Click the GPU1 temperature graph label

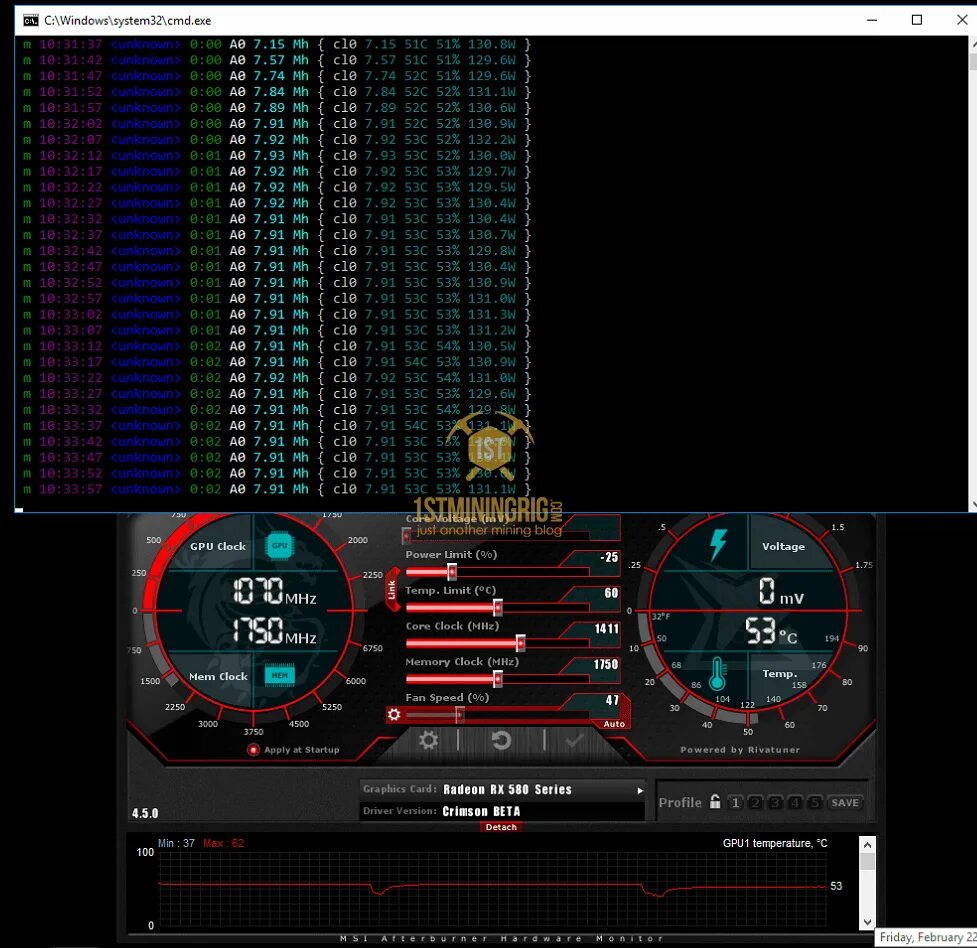point(774,843)
